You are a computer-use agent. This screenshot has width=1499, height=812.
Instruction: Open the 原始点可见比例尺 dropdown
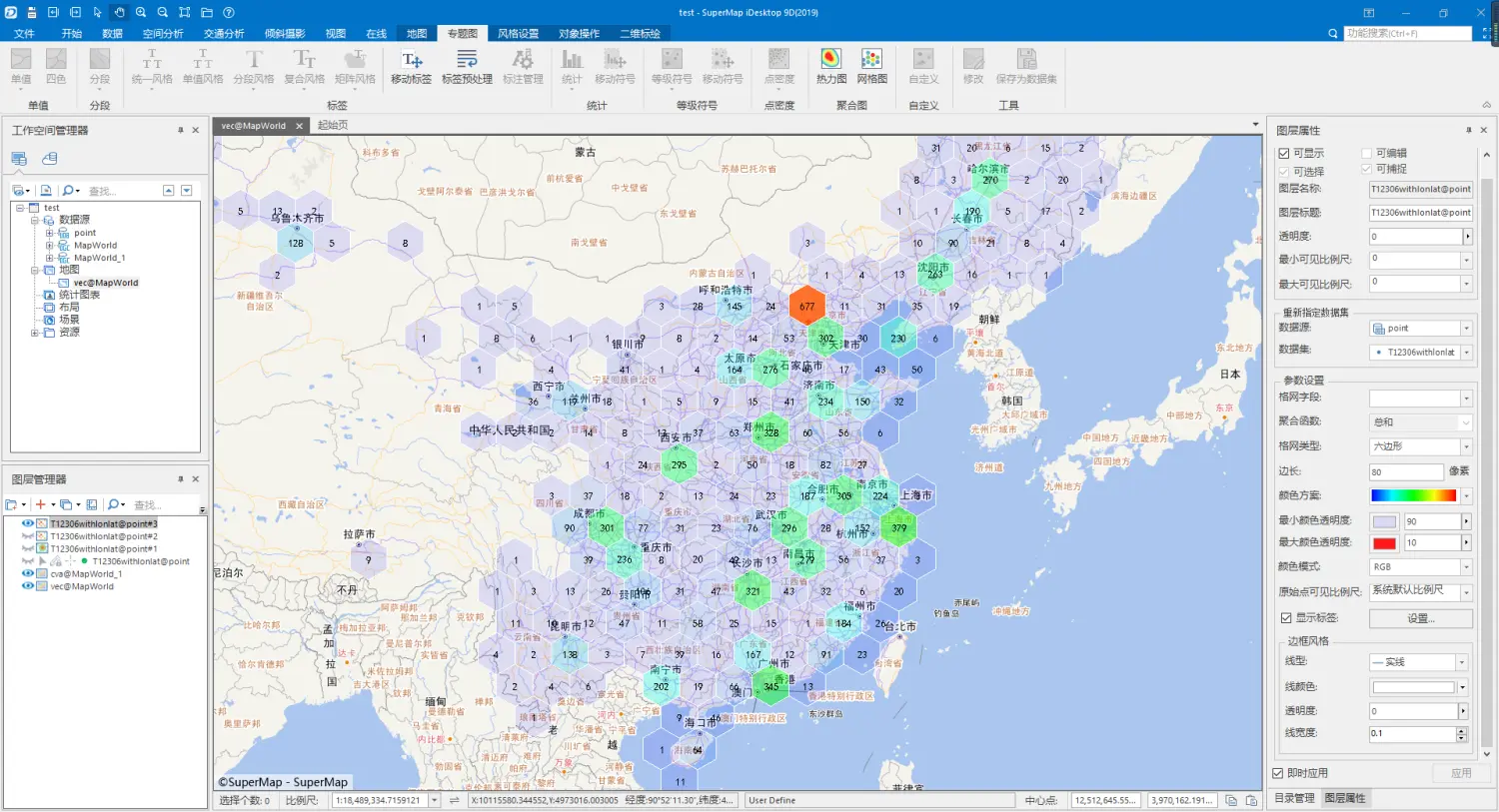click(1466, 591)
